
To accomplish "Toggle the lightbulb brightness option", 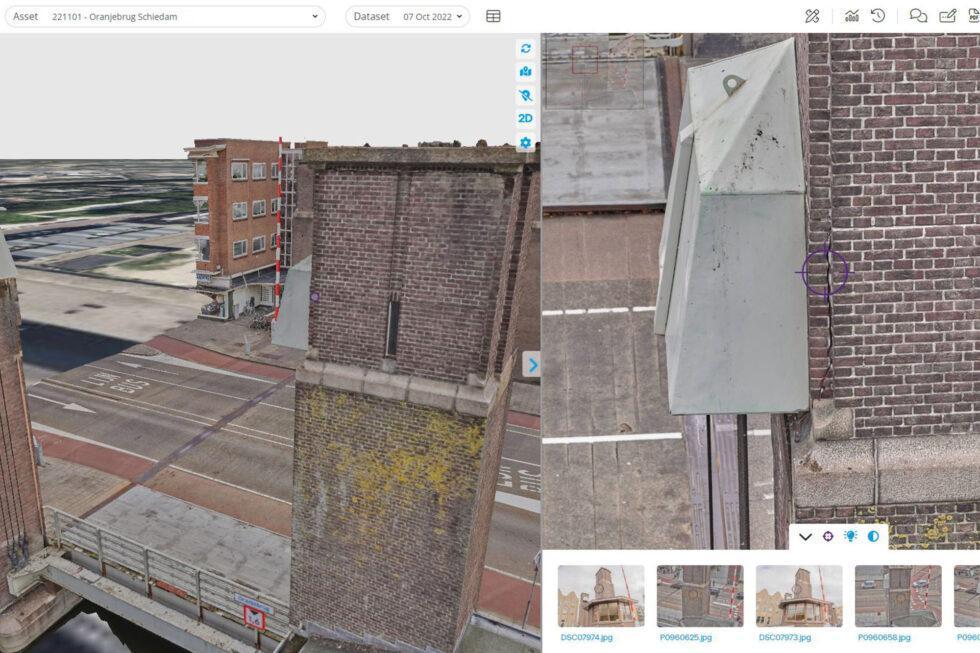I will point(851,537).
